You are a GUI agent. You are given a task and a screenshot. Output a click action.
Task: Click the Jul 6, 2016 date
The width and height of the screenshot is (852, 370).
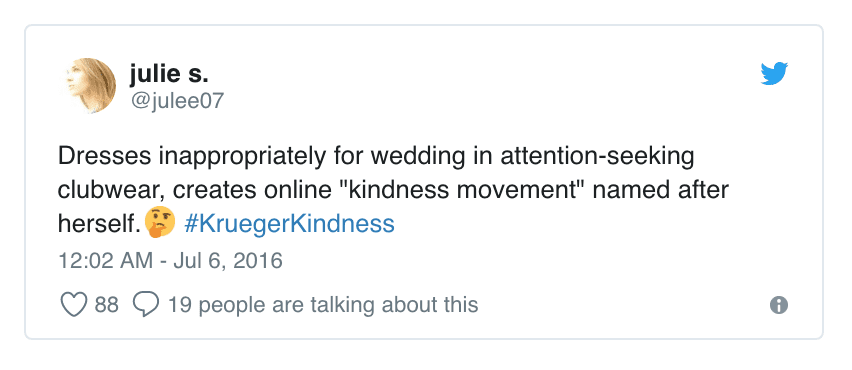coord(228,261)
